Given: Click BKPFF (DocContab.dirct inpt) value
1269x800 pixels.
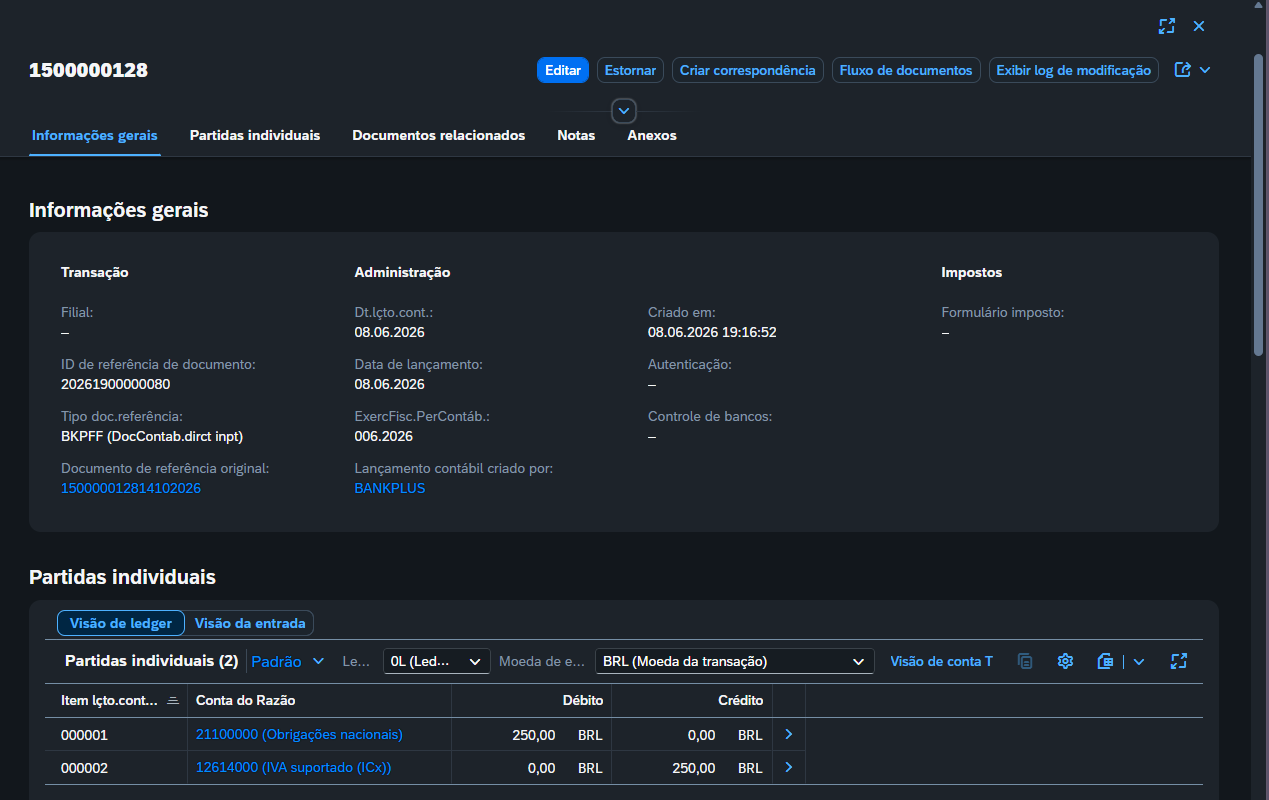Looking at the screenshot, I should tap(152, 436).
